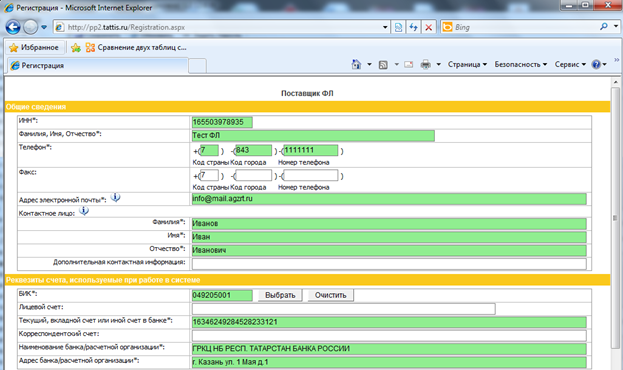Select the Регистрация tab
Image resolution: width=623 pixels, height=370 pixels.
point(97,66)
